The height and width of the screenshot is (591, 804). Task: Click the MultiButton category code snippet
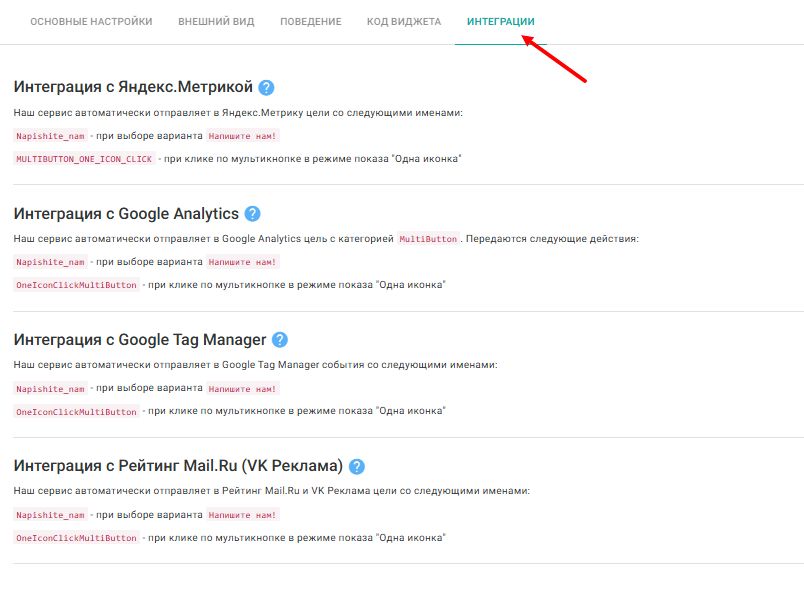point(429,239)
